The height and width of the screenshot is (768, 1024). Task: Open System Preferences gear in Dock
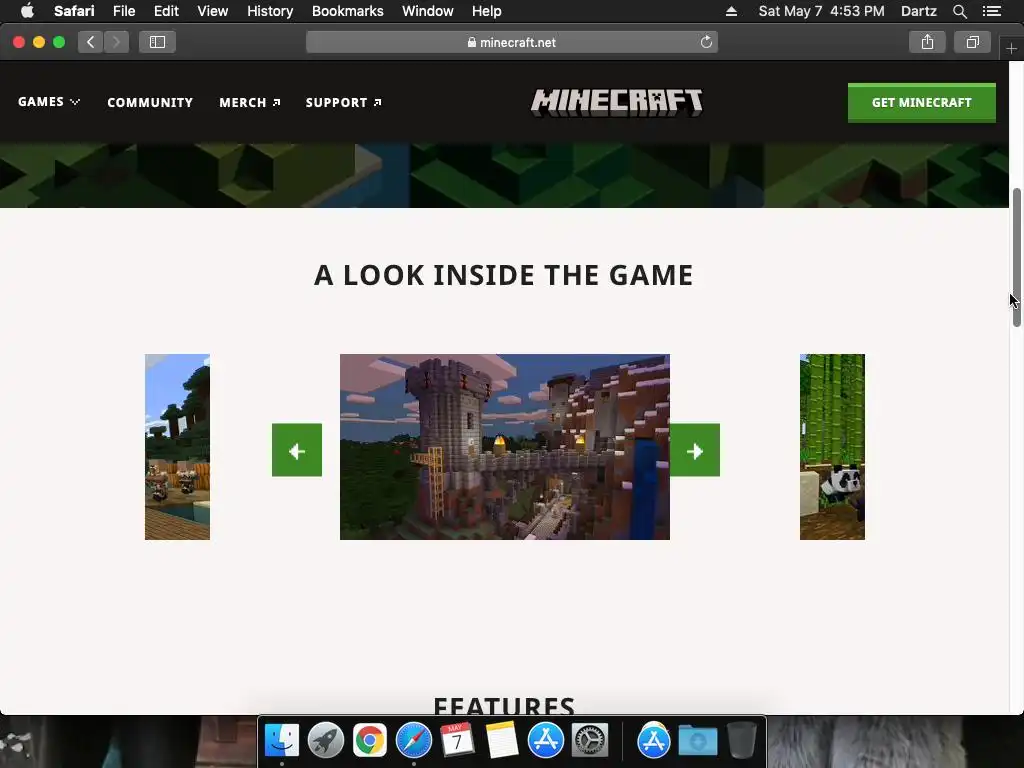(x=590, y=740)
